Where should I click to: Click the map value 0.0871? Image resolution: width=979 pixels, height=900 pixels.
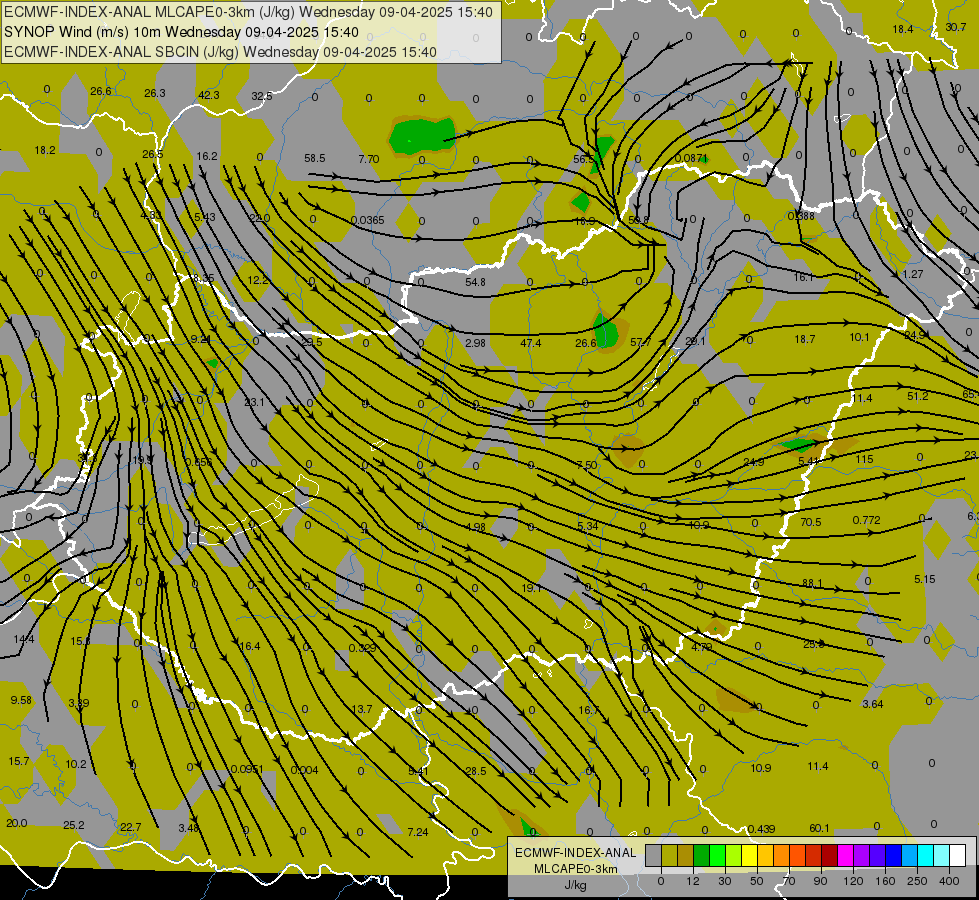pyautogui.click(x=691, y=159)
